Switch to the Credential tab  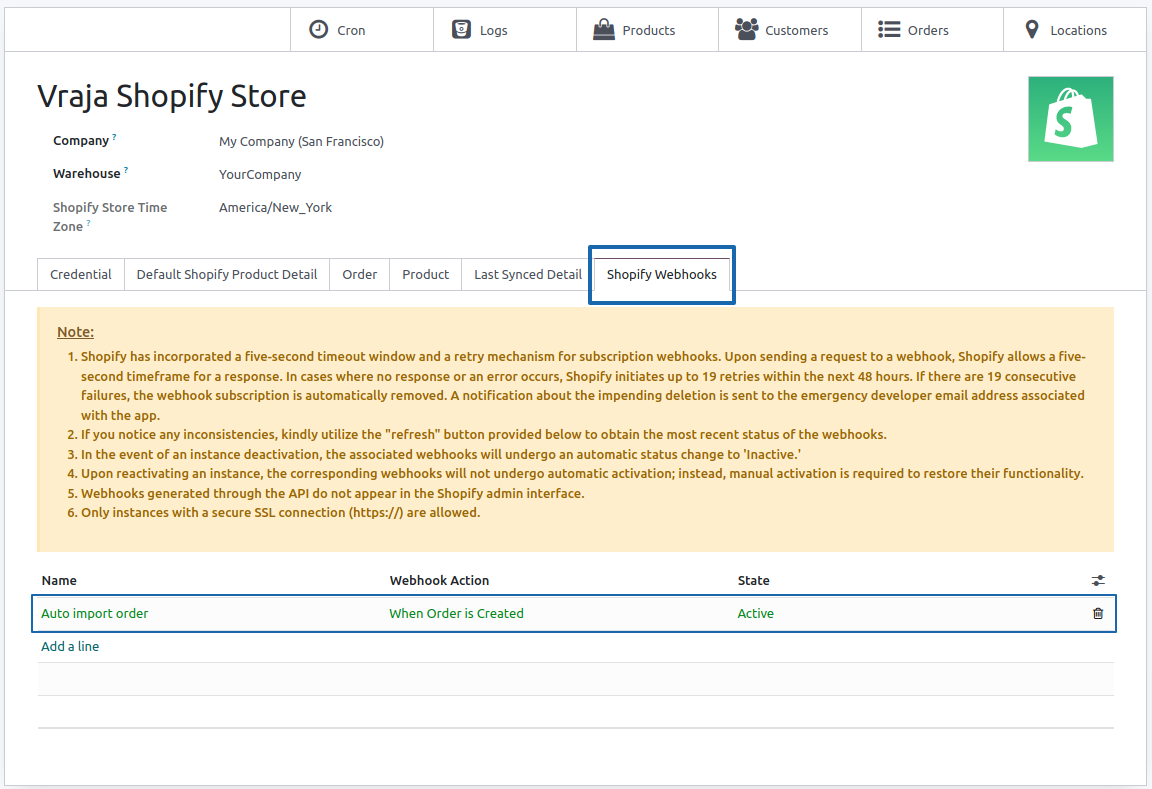pyautogui.click(x=81, y=275)
